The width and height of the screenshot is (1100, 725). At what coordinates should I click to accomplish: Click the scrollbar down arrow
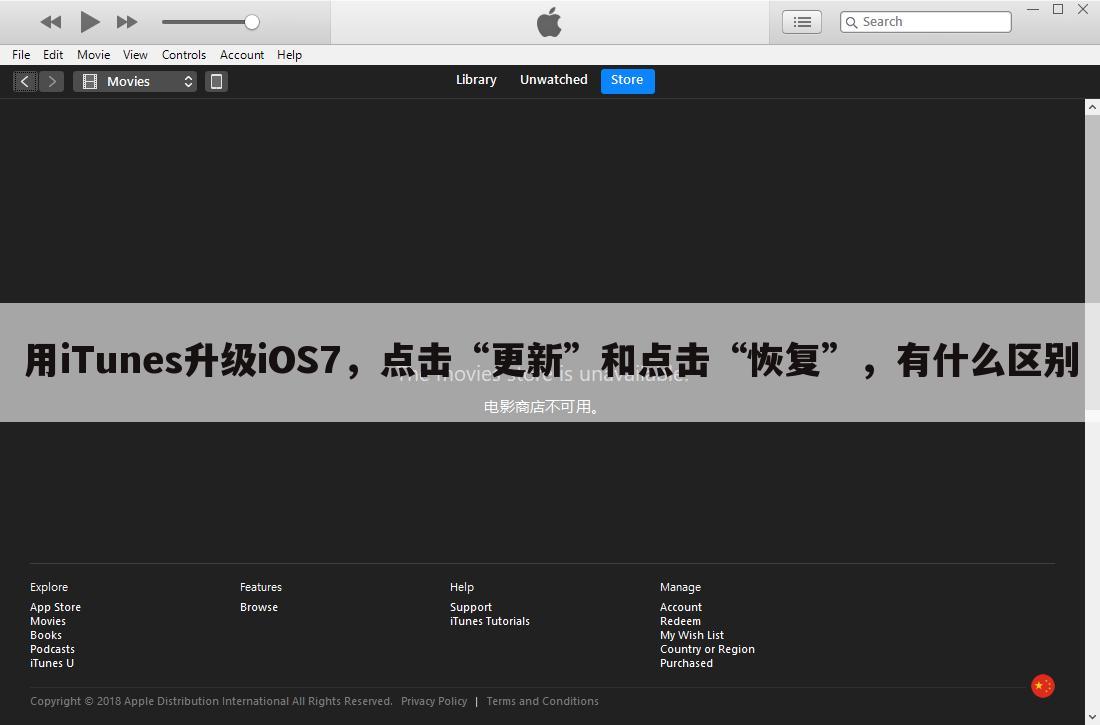click(x=1092, y=717)
